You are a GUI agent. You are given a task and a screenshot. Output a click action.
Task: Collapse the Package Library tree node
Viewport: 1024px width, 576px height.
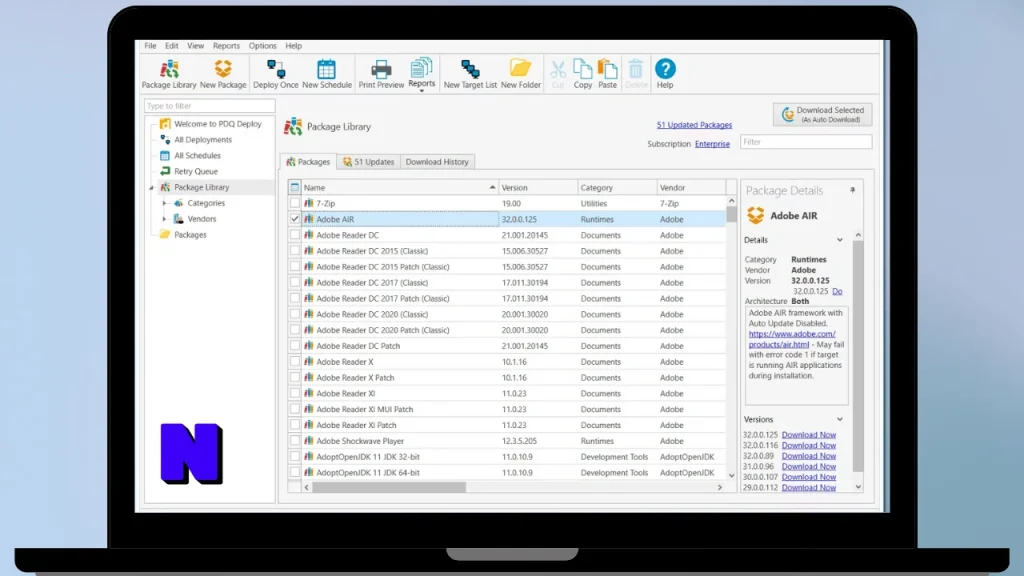152,187
